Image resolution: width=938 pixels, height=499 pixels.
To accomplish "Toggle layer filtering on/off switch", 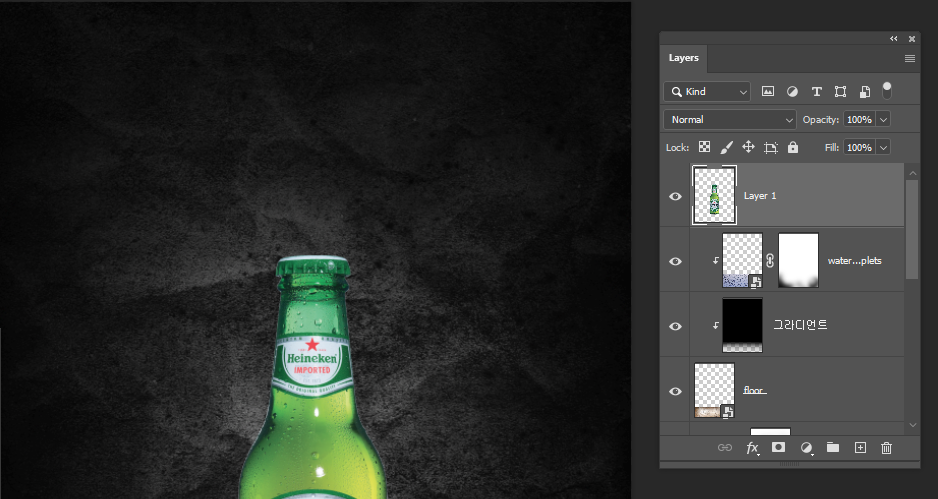I will coord(887,91).
